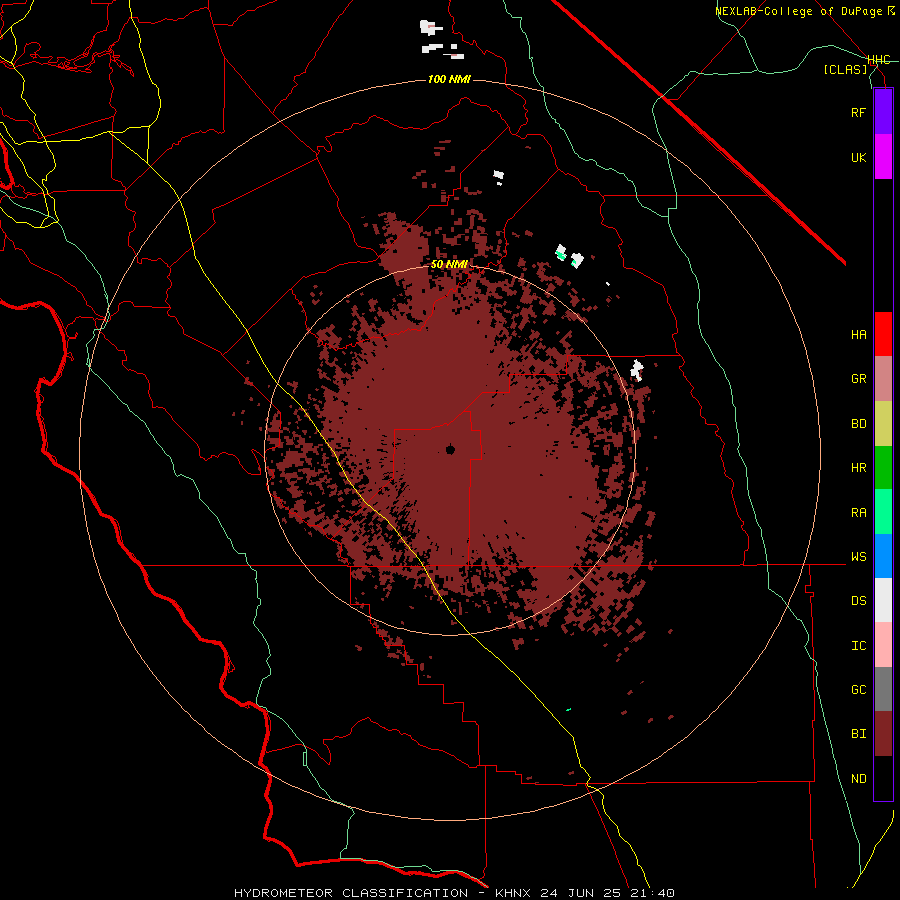
Task: Click the UK magenta legend swatch
Action: pos(883,157)
